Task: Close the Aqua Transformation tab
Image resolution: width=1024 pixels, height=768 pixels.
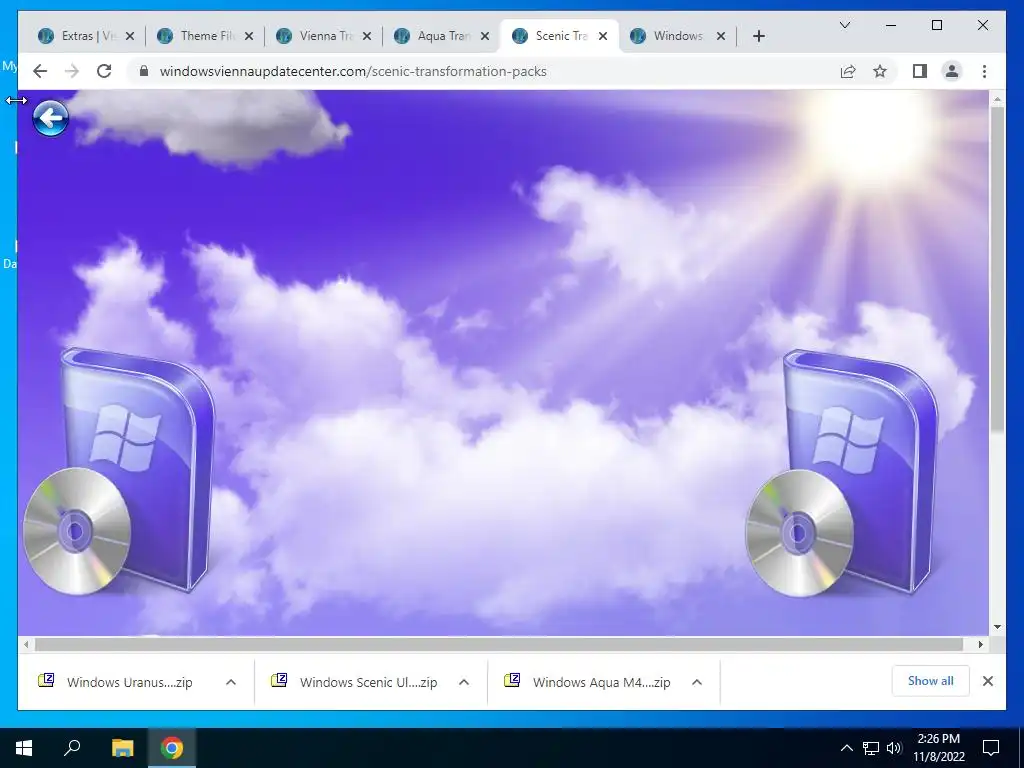Action: point(485,36)
